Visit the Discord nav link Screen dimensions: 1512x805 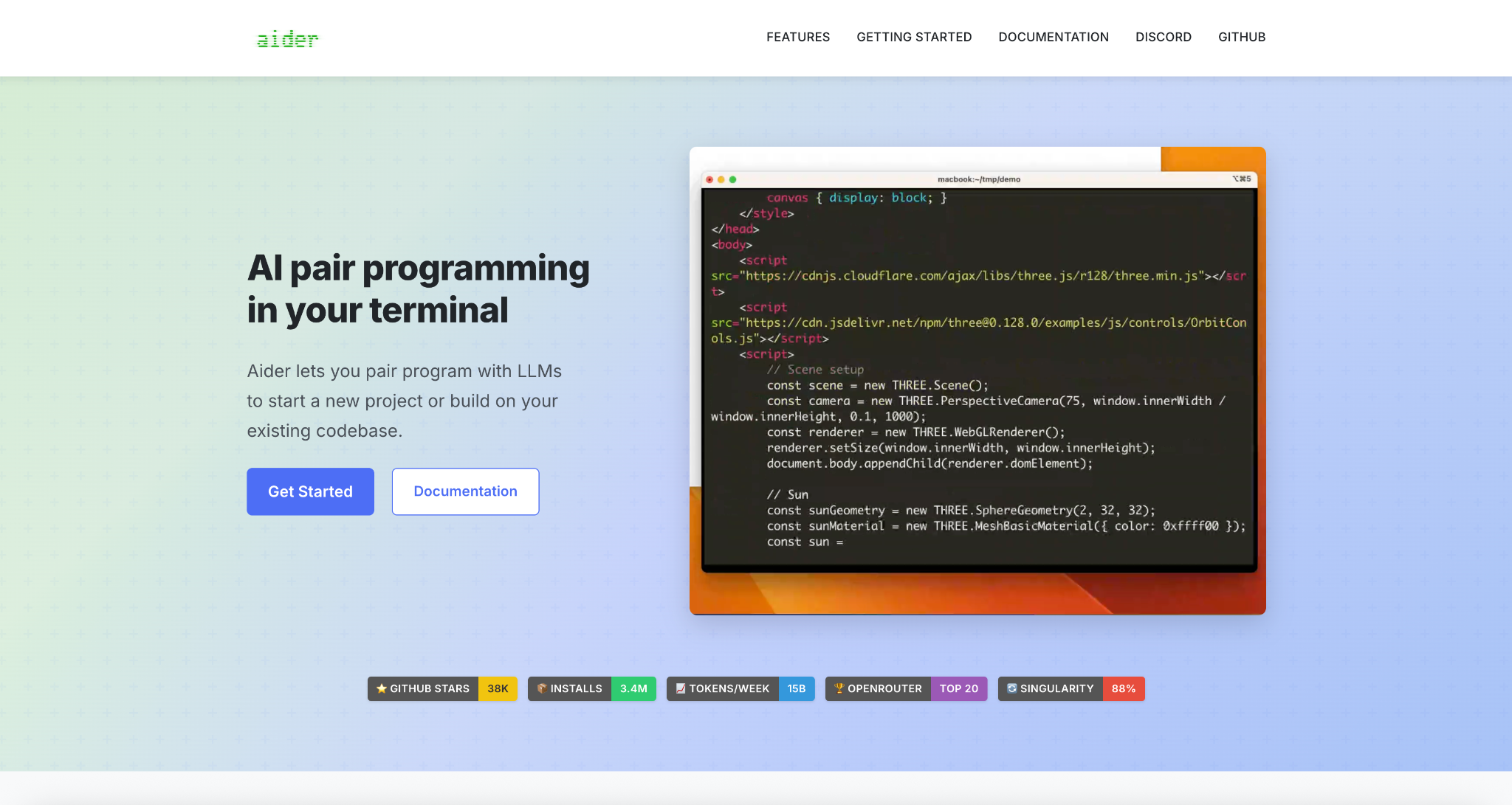pyautogui.click(x=1163, y=37)
